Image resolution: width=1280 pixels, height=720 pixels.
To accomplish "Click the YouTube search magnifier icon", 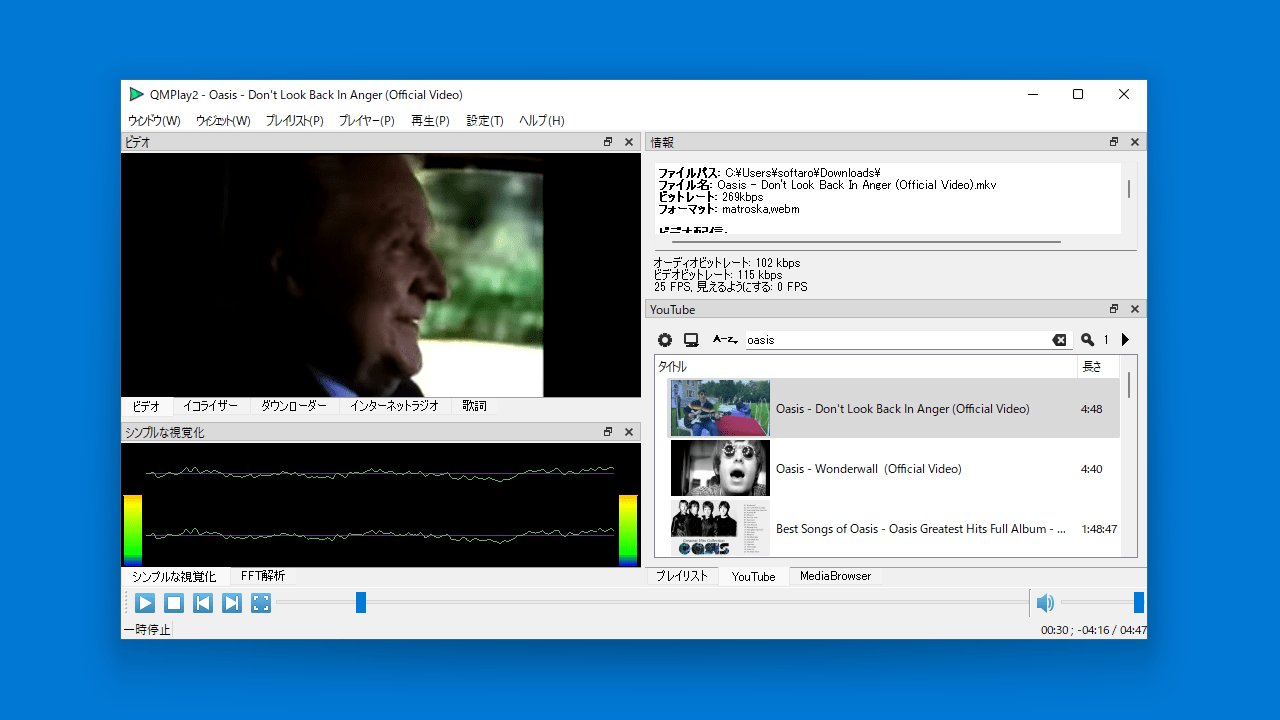I will click(1088, 340).
